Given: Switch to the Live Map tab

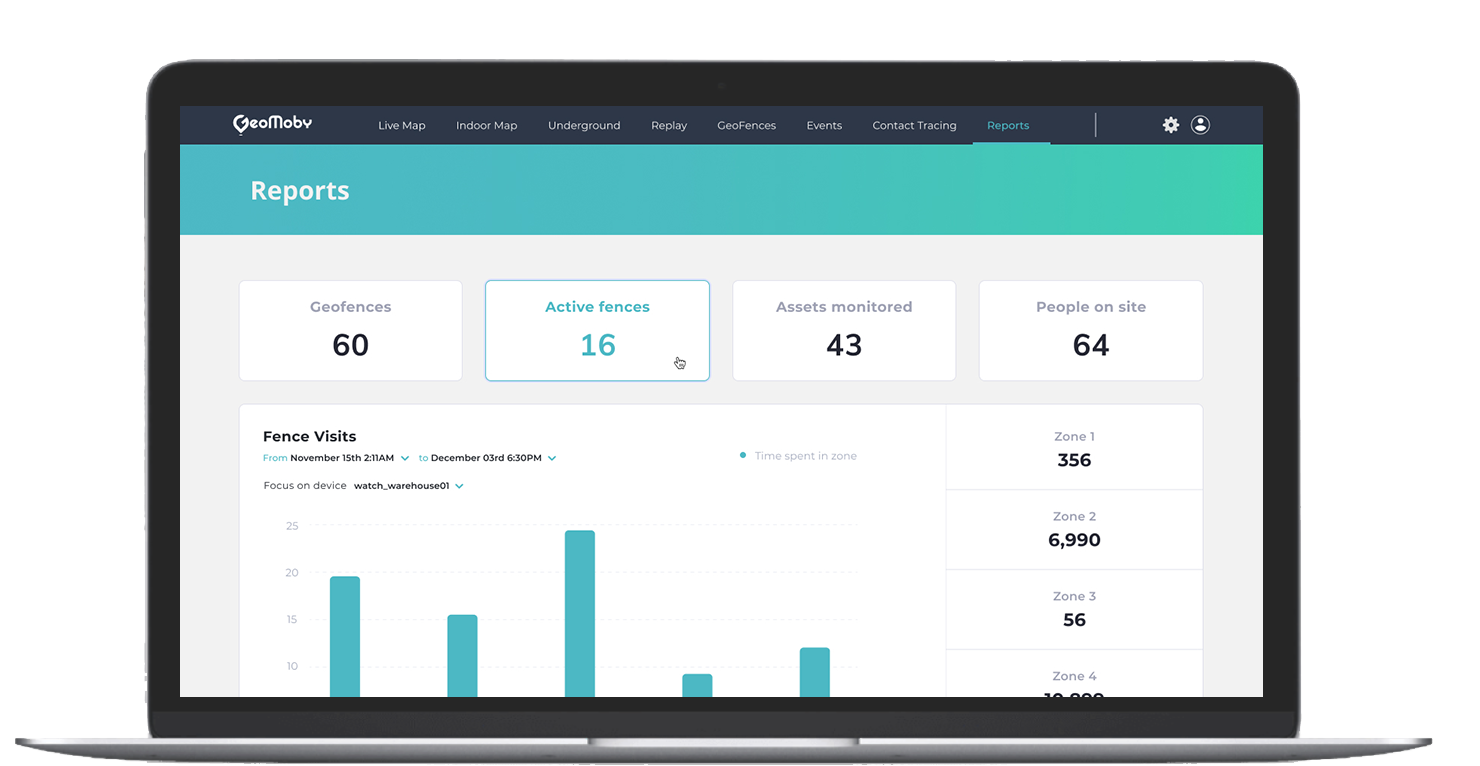Looking at the screenshot, I should click(x=401, y=125).
